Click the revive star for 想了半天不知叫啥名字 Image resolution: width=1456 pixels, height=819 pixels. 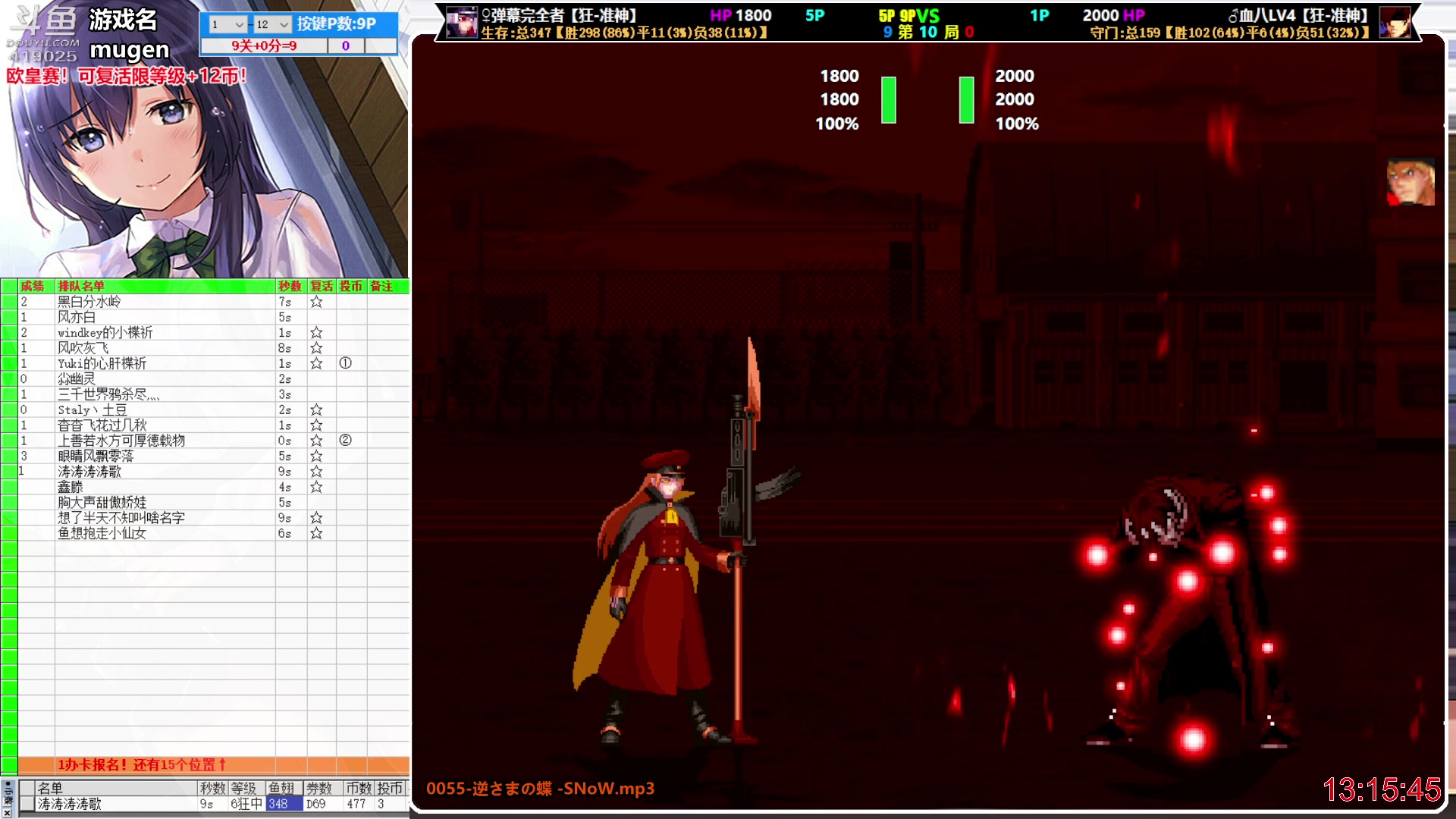pos(316,518)
